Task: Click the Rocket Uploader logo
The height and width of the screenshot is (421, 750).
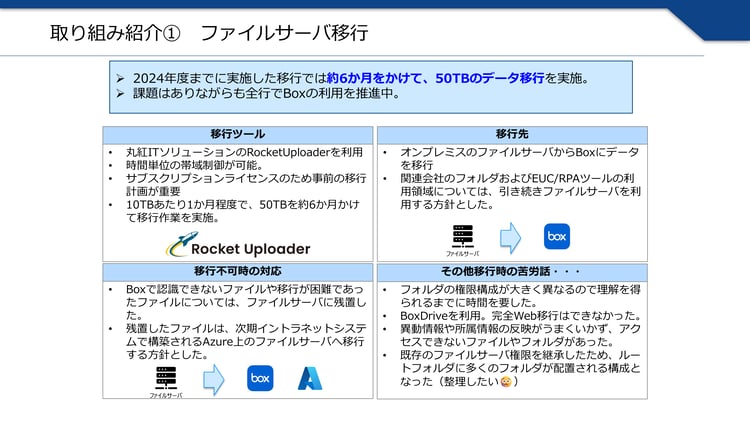Action: click(x=238, y=245)
